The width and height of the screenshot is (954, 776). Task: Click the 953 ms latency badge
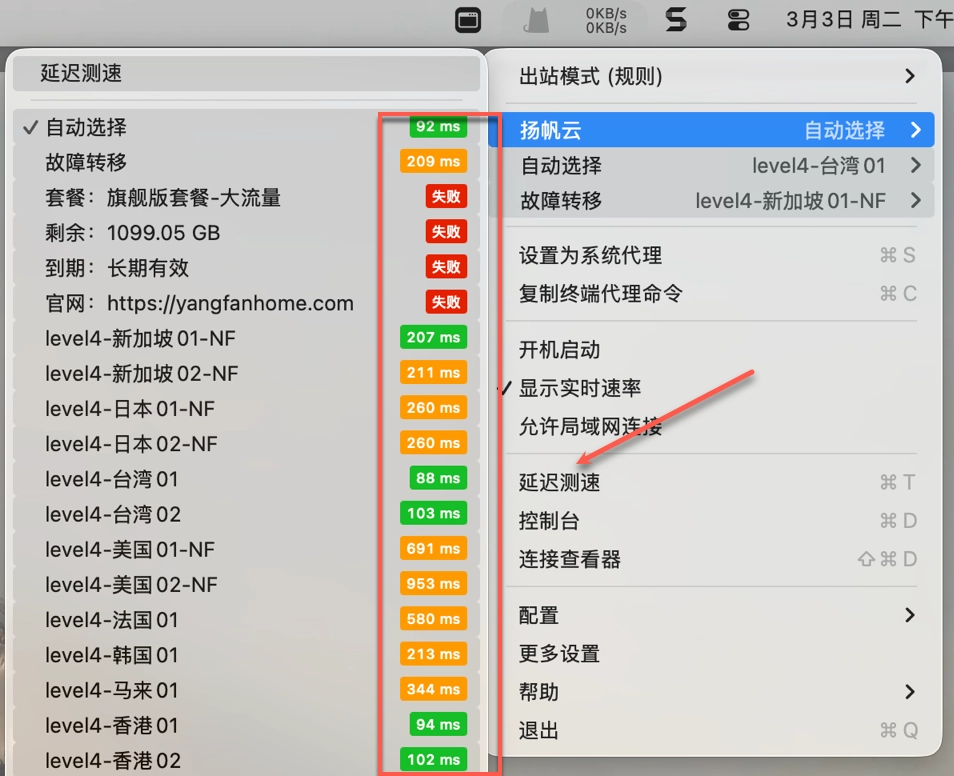[x=433, y=584]
